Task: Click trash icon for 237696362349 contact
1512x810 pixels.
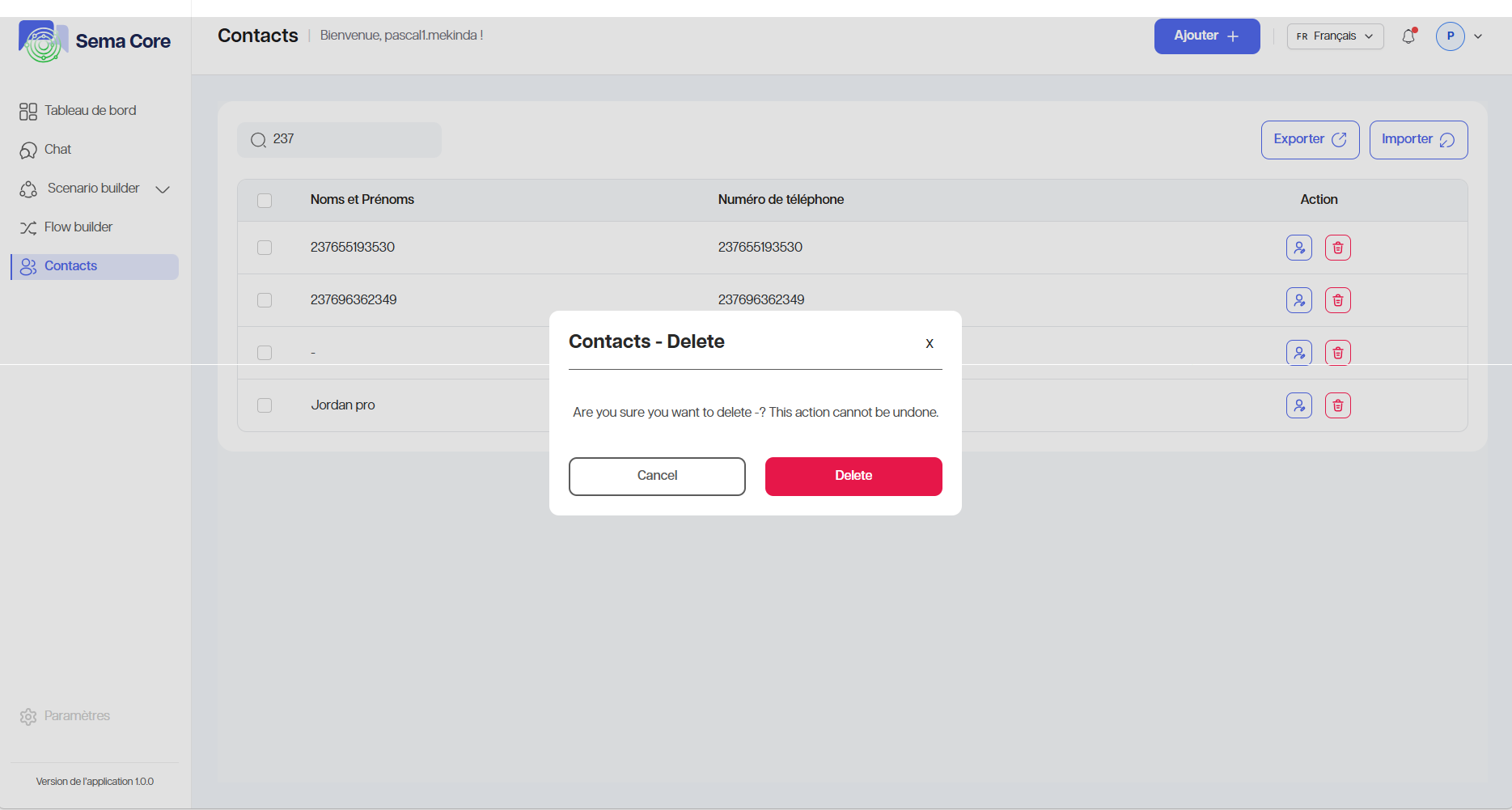Action: point(1337,300)
